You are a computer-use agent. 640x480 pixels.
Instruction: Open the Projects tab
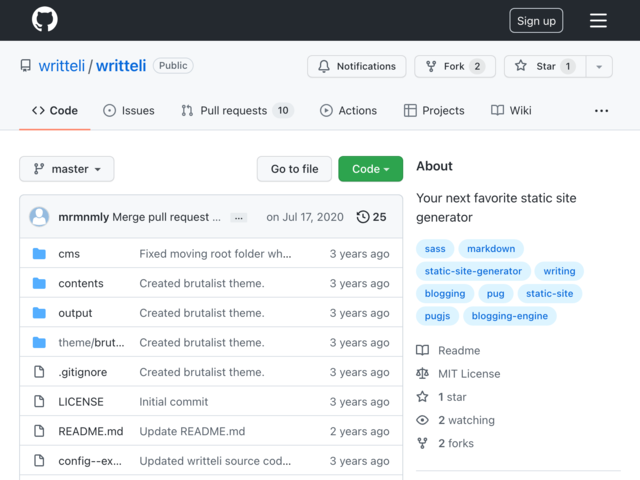click(434, 111)
